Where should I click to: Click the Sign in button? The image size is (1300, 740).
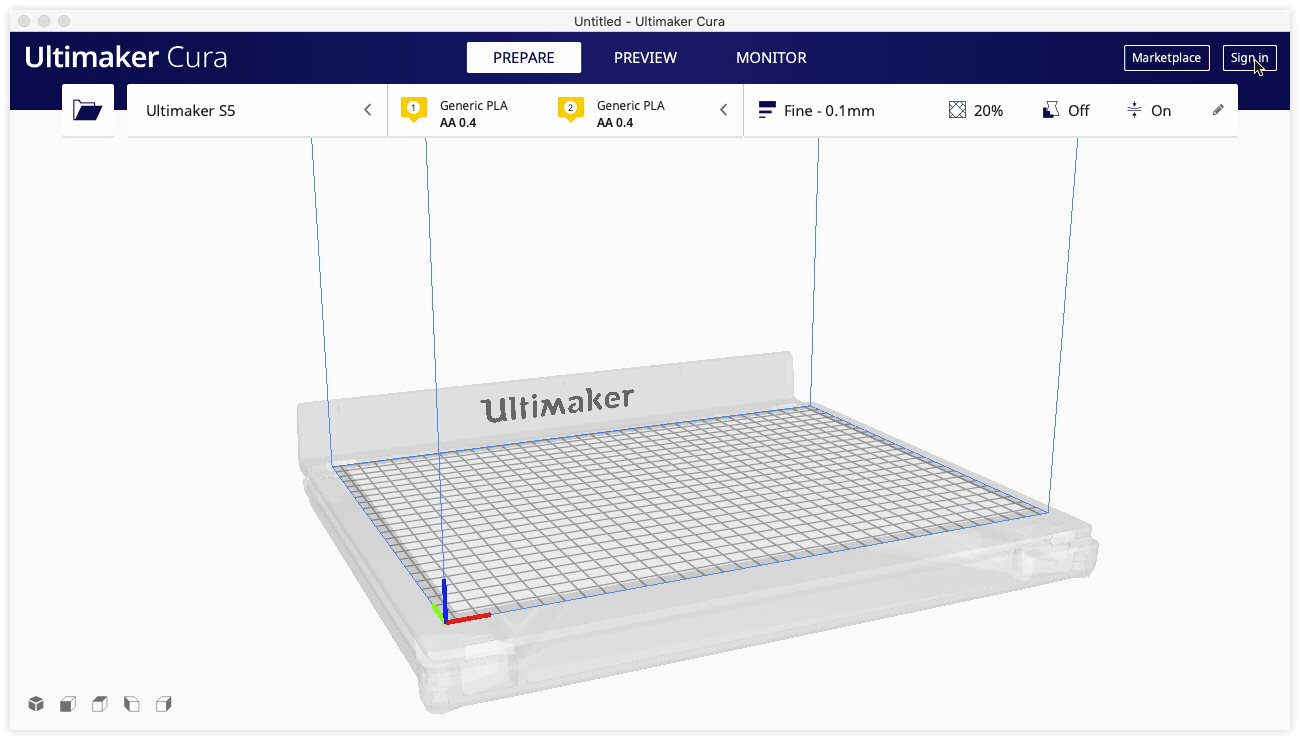(1249, 57)
